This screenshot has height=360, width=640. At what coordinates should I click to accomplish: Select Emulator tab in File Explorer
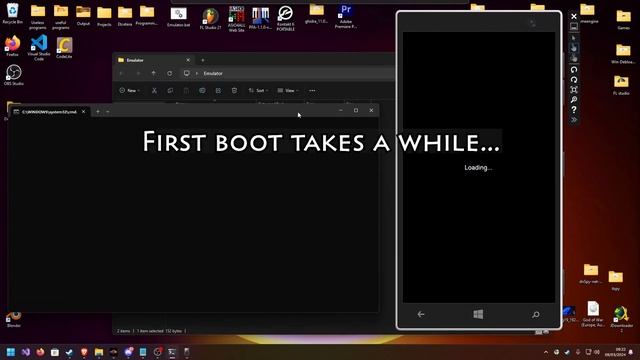click(x=154, y=60)
